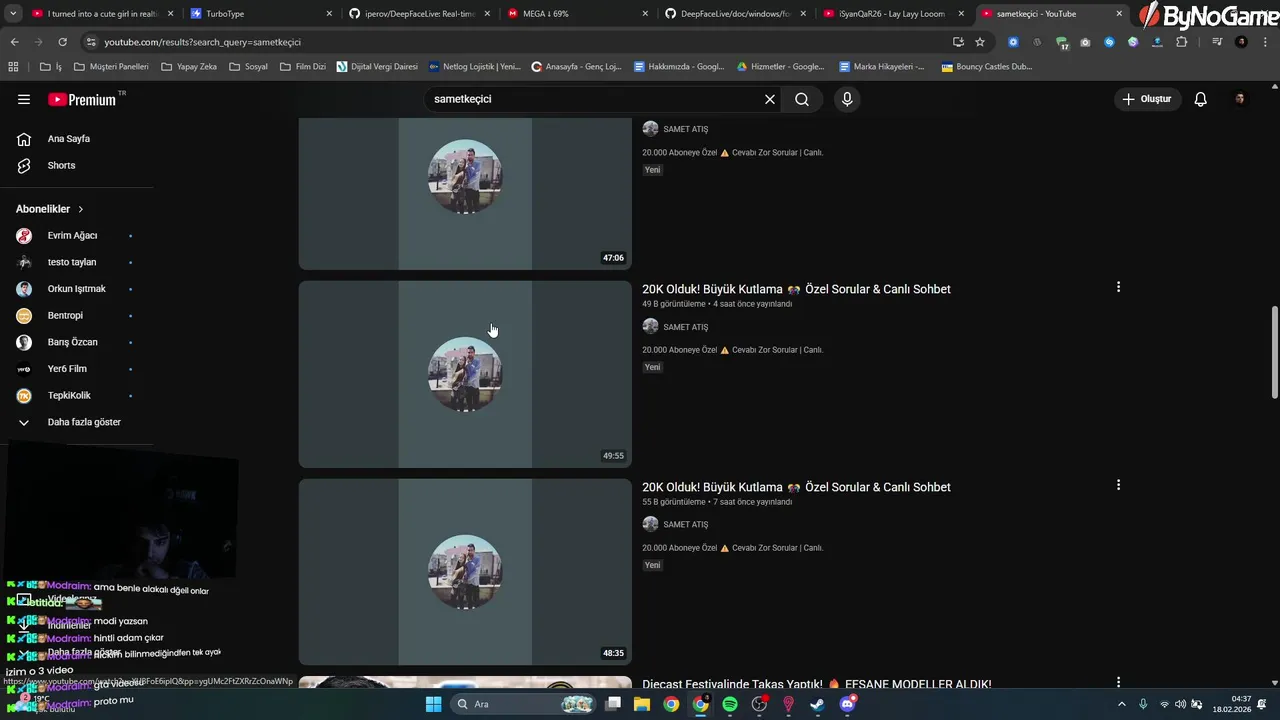Open tab search dropdown arrow
Viewport: 1280px width, 720px height.
point(13,14)
